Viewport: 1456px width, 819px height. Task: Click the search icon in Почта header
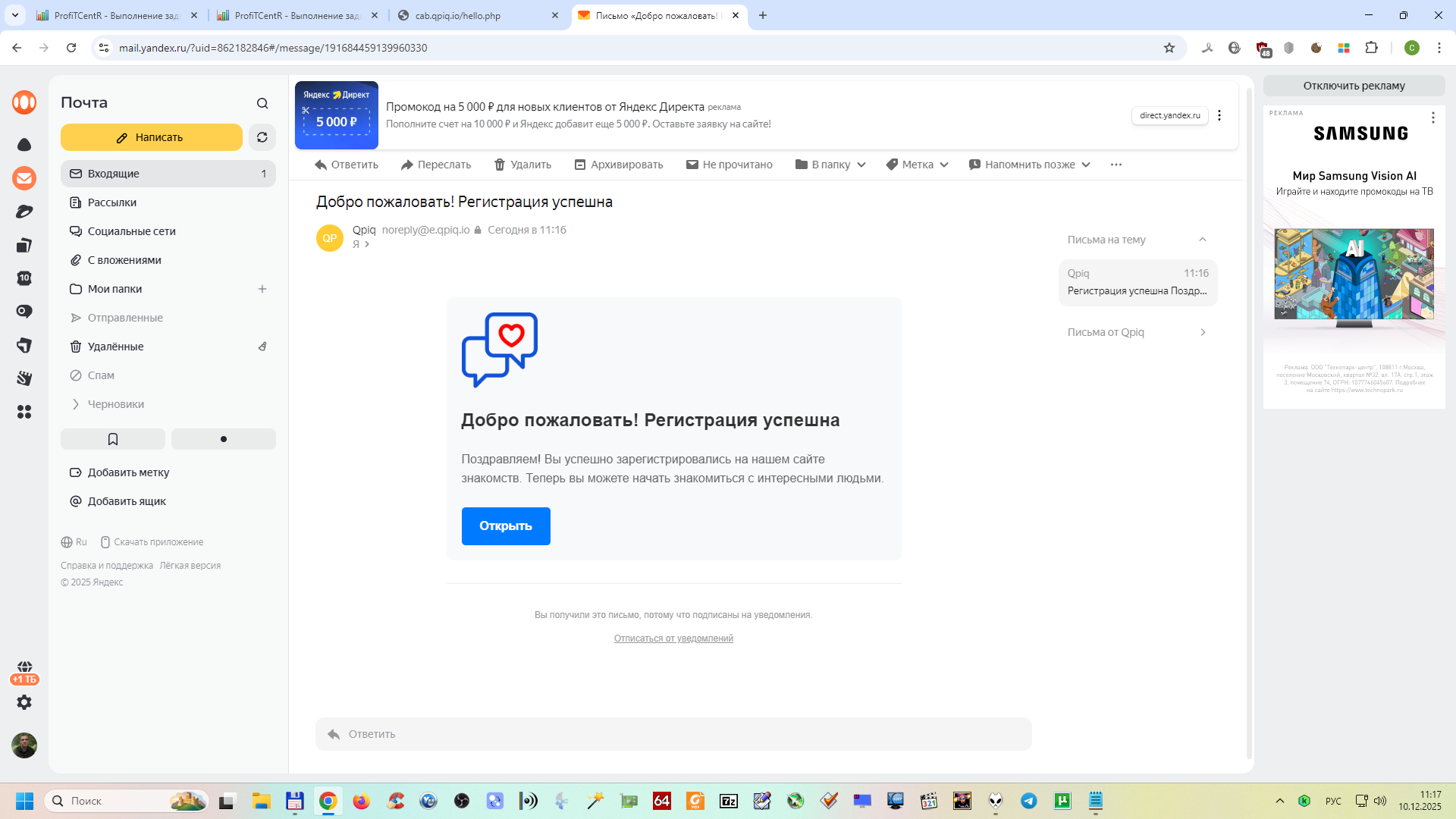click(x=262, y=103)
